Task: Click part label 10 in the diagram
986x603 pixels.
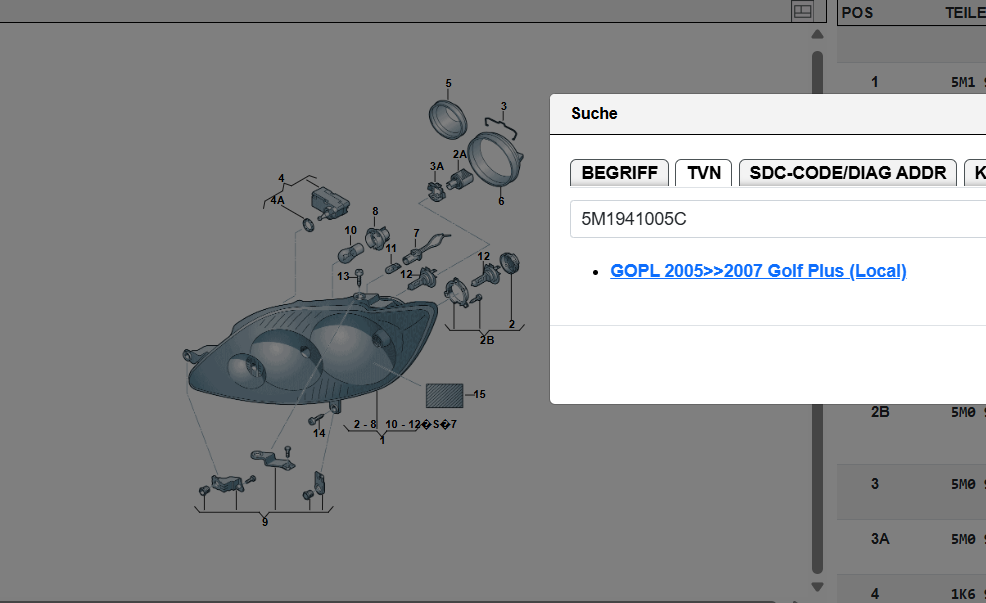Action: (350, 231)
